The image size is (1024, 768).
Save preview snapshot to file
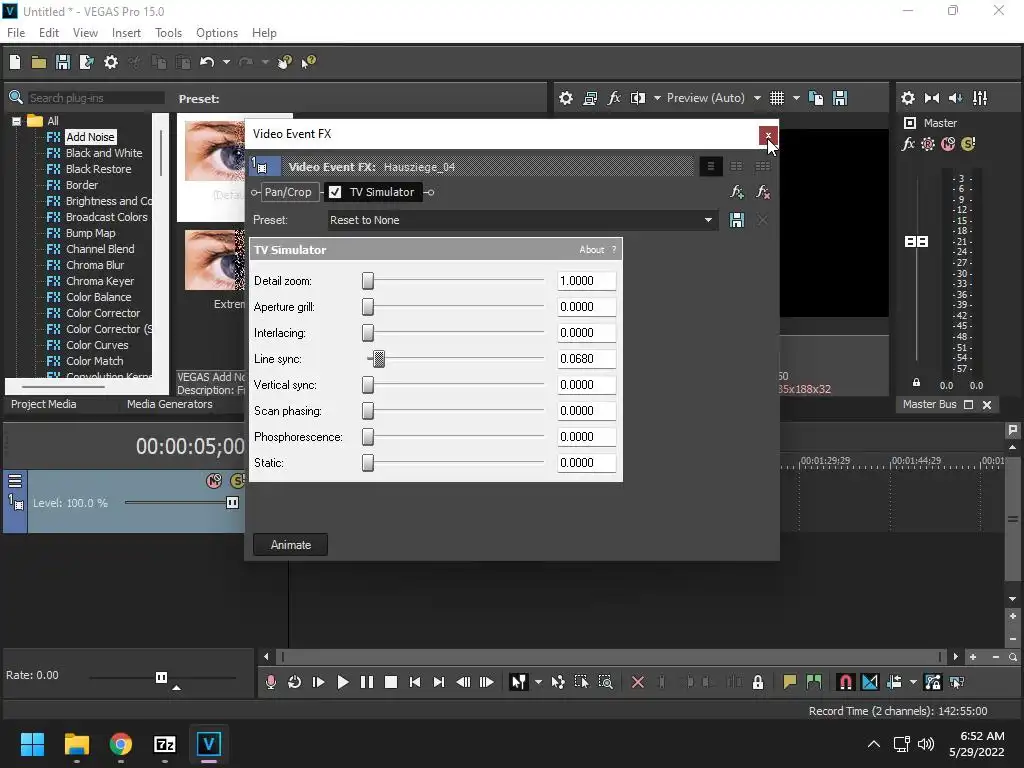click(x=840, y=98)
